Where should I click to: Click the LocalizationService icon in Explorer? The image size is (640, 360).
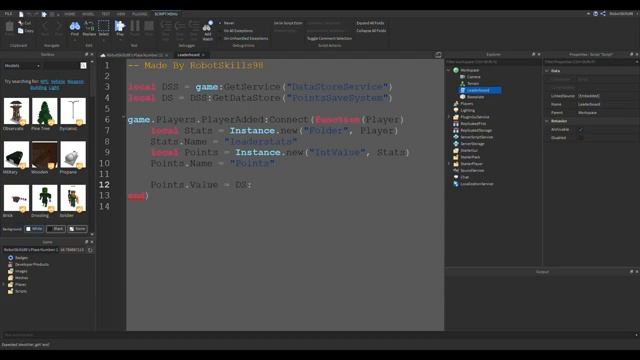(456, 184)
